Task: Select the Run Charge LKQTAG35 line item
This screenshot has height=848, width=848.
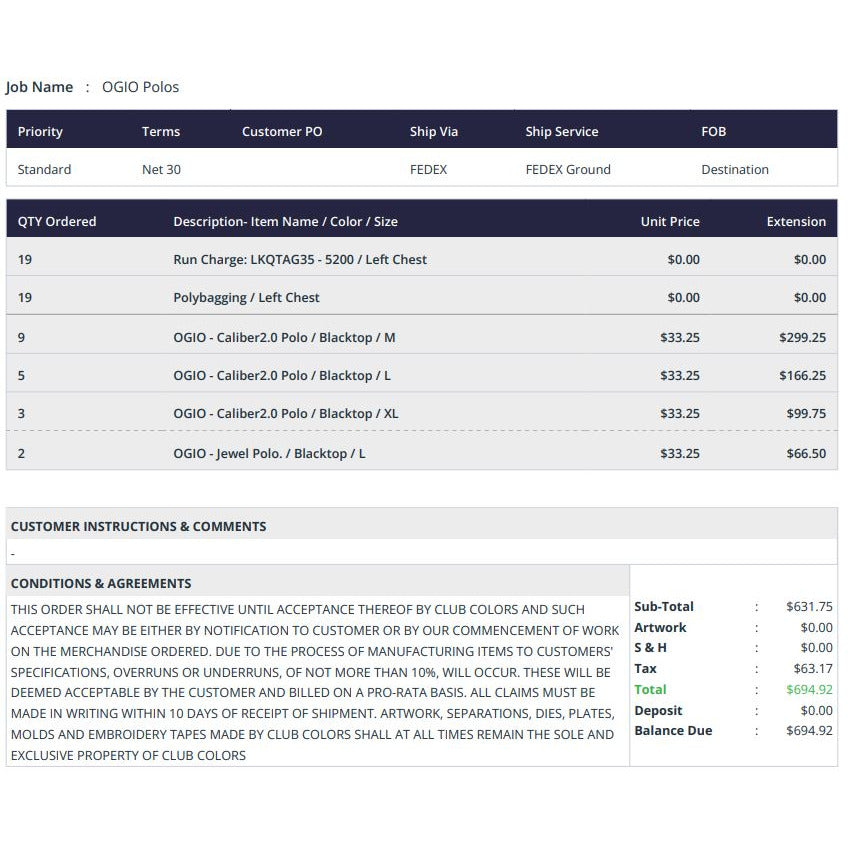Action: click(300, 260)
